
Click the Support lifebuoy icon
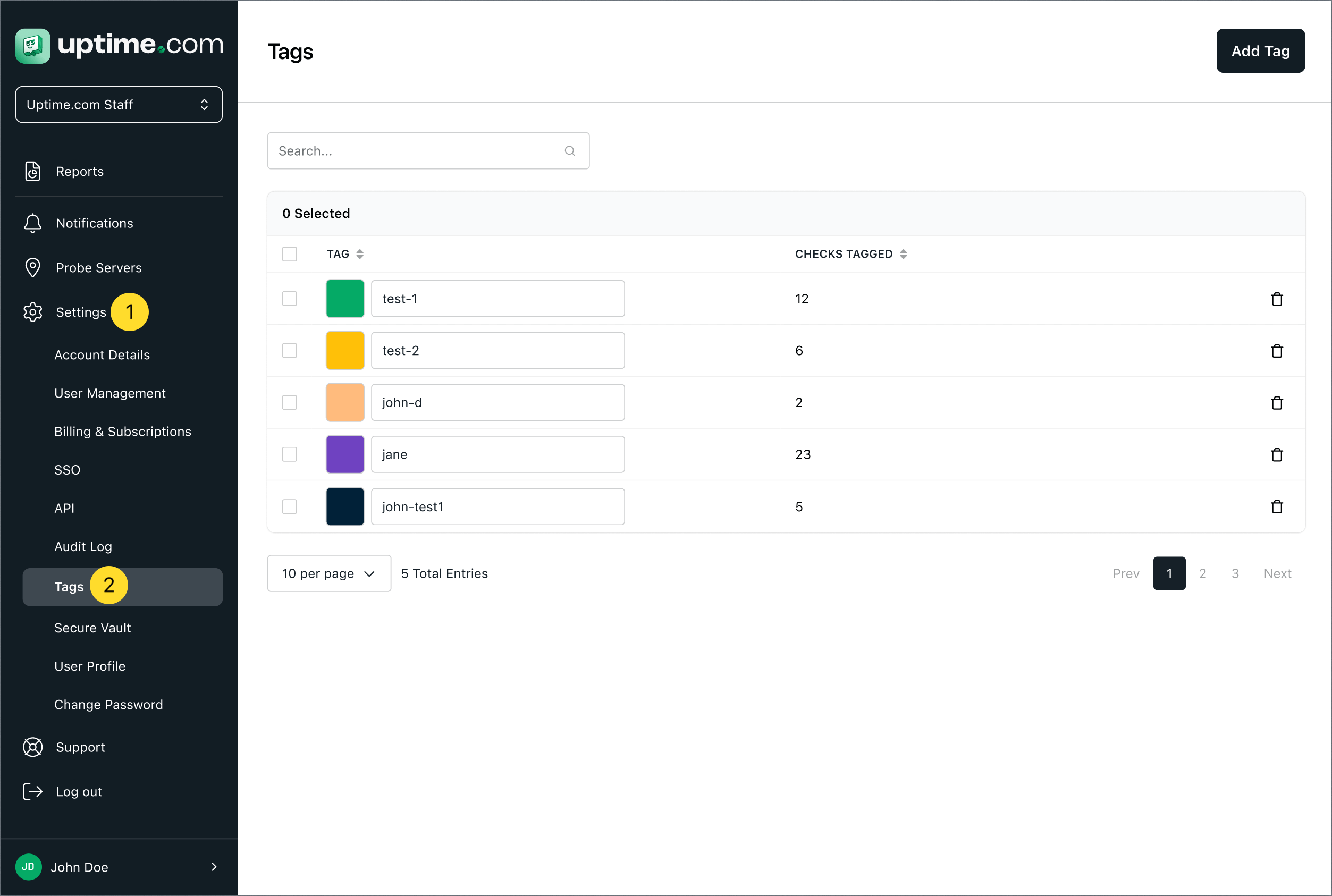32,747
